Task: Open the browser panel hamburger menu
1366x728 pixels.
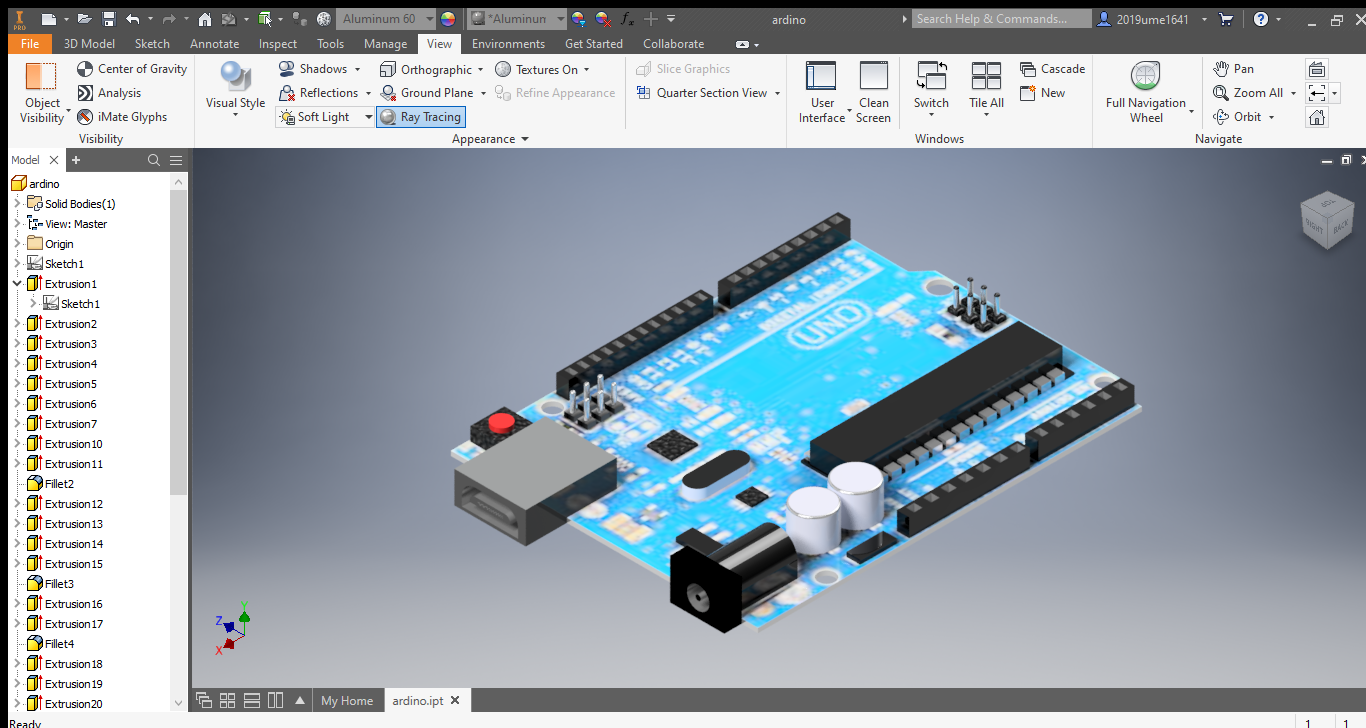Action: pos(176,160)
